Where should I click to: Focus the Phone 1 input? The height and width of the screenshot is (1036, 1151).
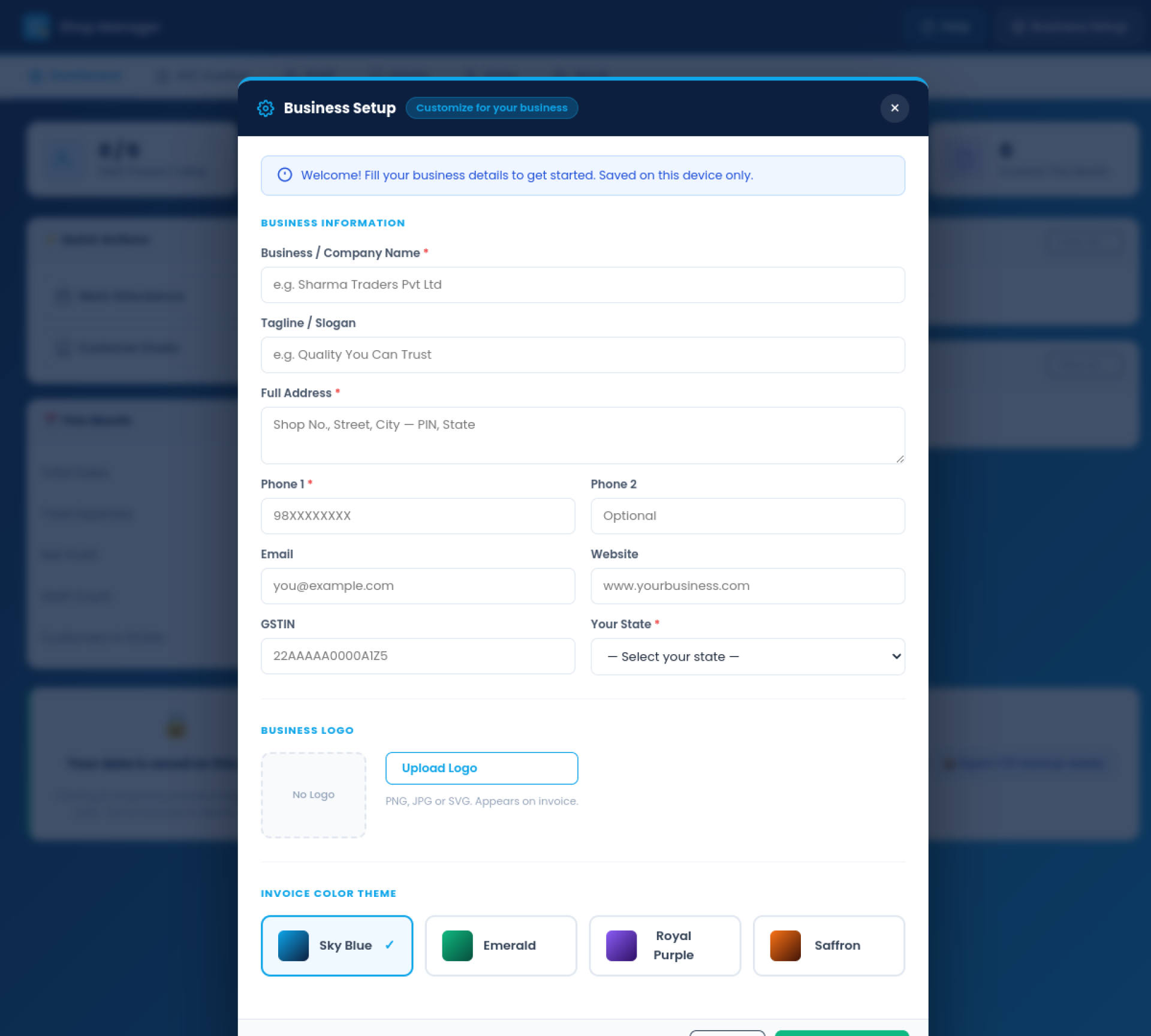418,516
